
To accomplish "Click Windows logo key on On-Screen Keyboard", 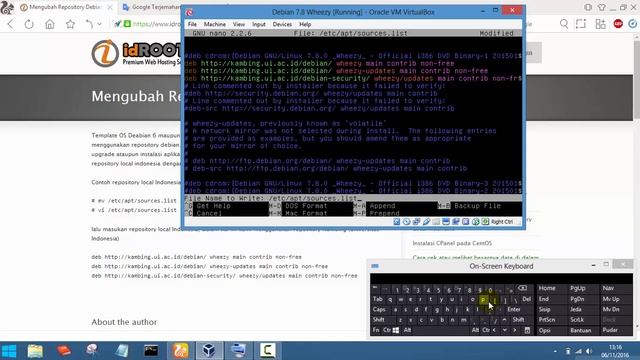I will 396,330.
